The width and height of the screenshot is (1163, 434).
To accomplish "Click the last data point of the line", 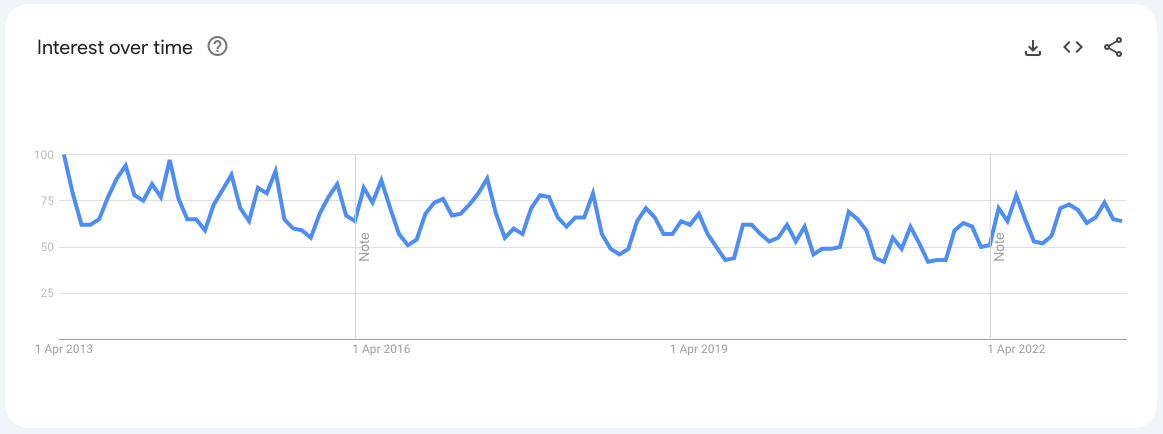I will [x=1122, y=221].
